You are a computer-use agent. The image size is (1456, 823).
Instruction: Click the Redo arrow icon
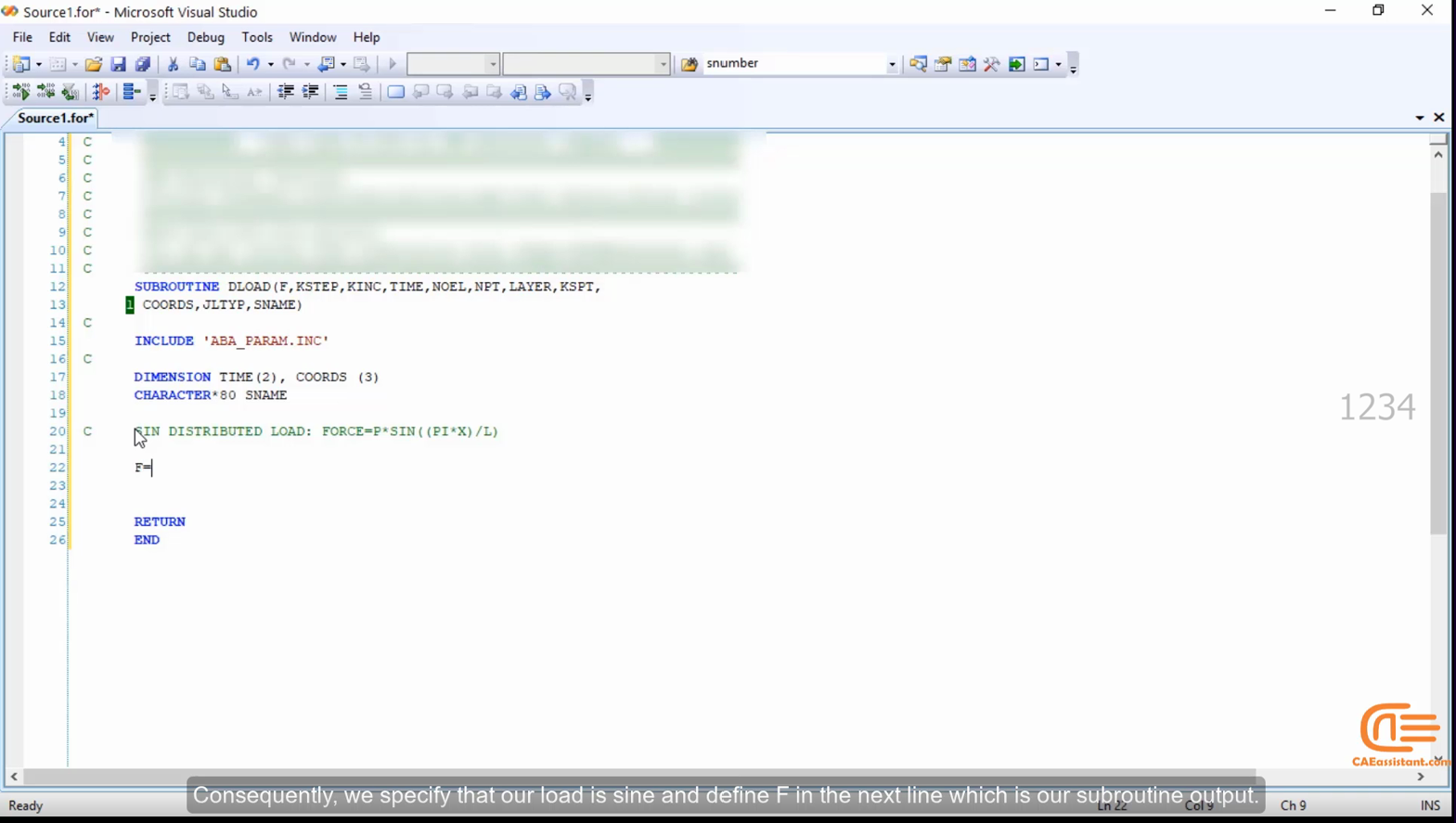click(290, 64)
